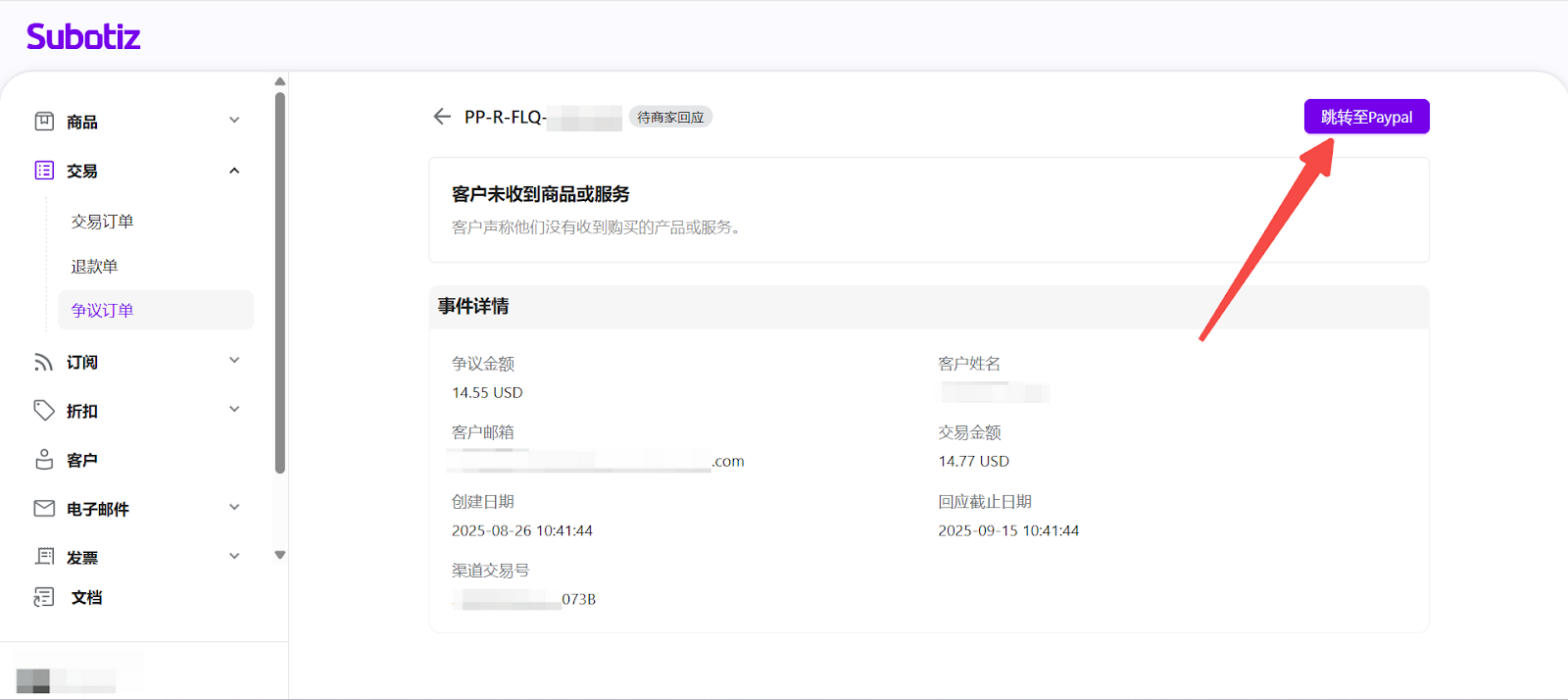This screenshot has height=700, width=1568.
Task: Expand the 订阅 menu chevron
Action: pyautogui.click(x=234, y=361)
